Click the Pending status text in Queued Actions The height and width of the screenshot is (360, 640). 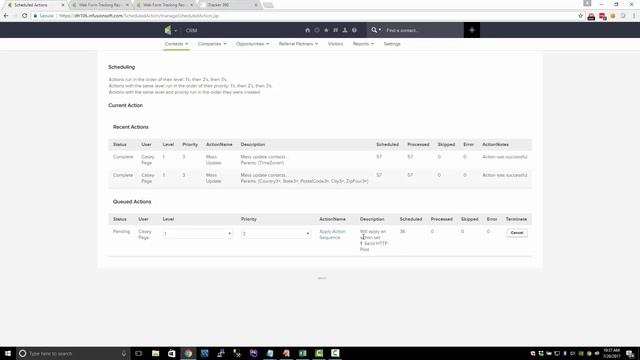pyautogui.click(x=121, y=231)
